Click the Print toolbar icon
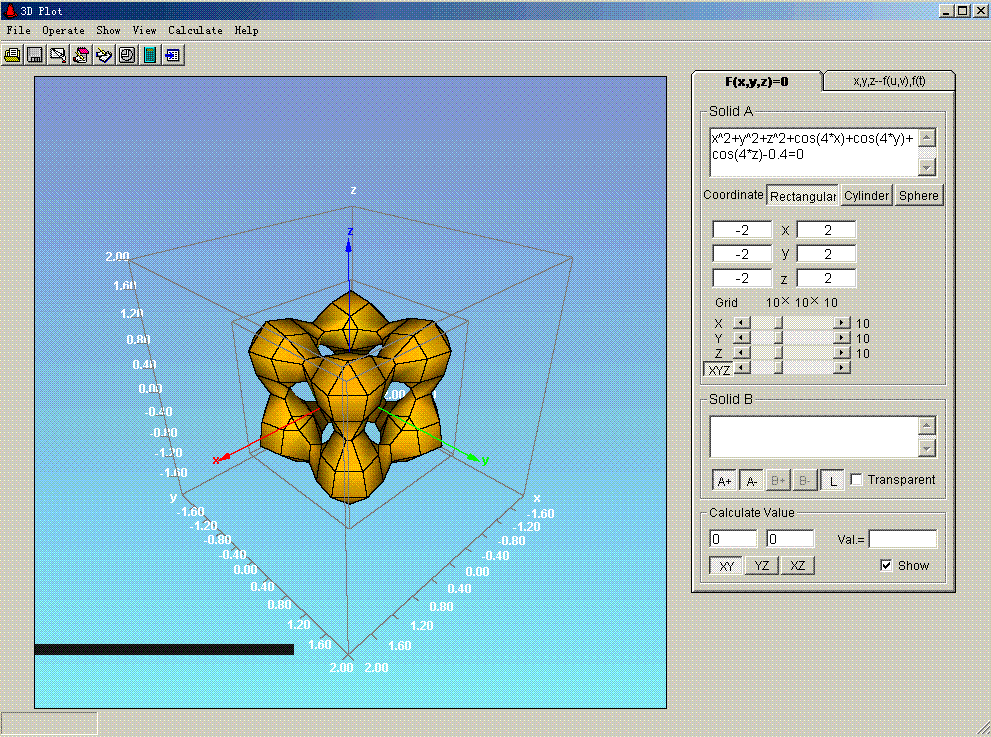 pyautogui.click(x=12, y=55)
